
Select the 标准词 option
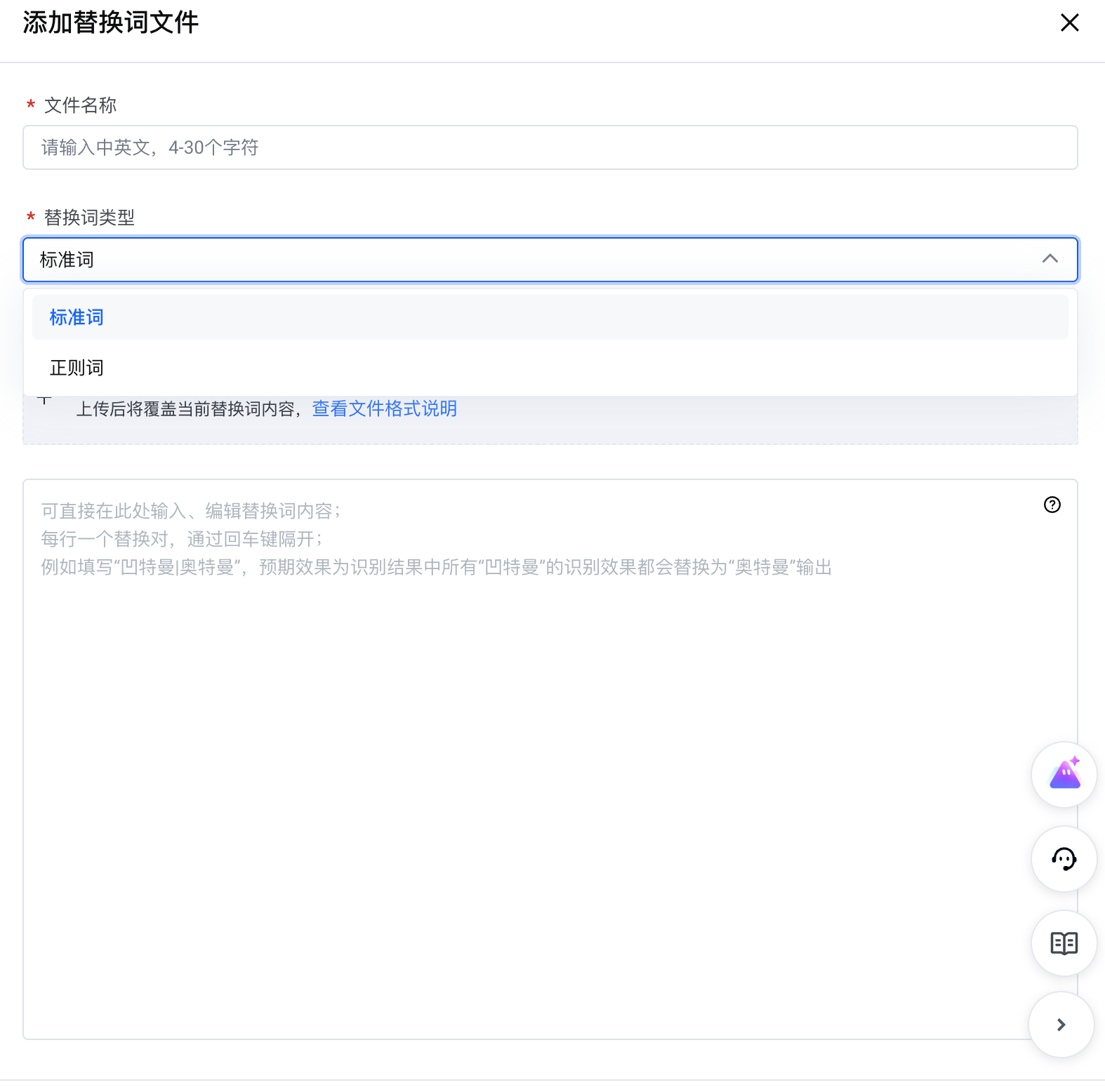point(77,317)
